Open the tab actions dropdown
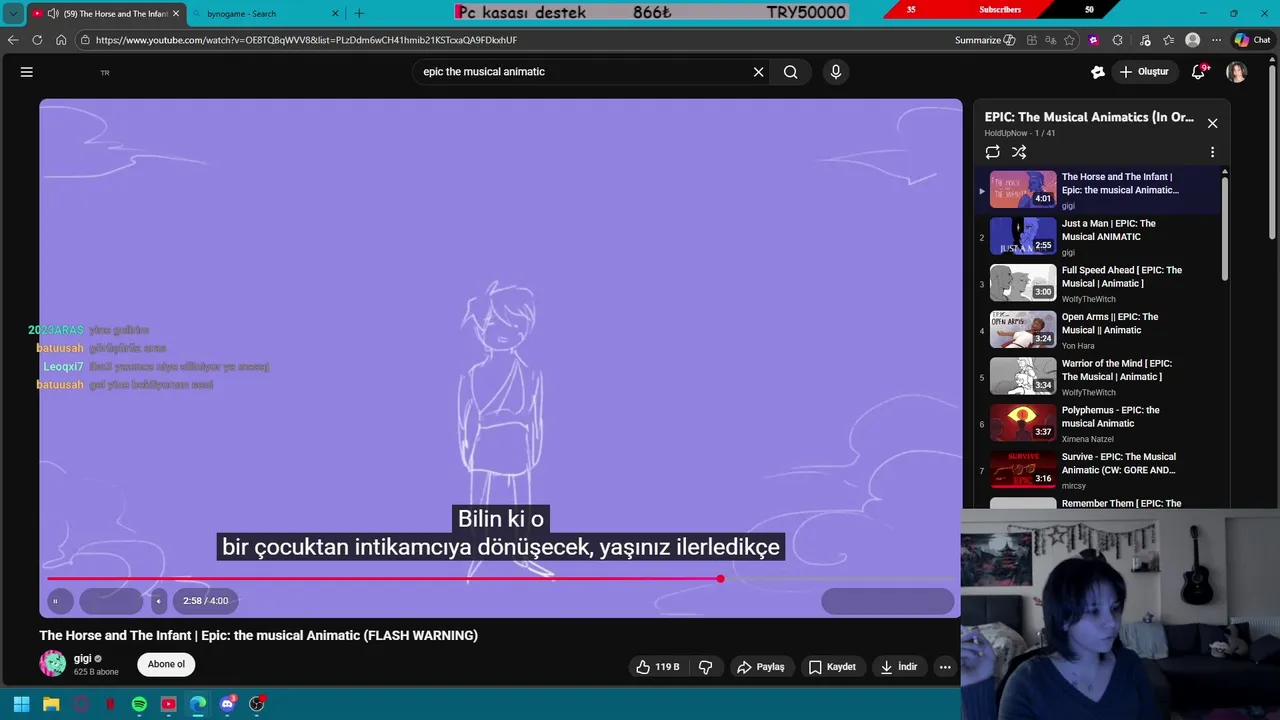The image size is (1280, 720). coord(13,14)
